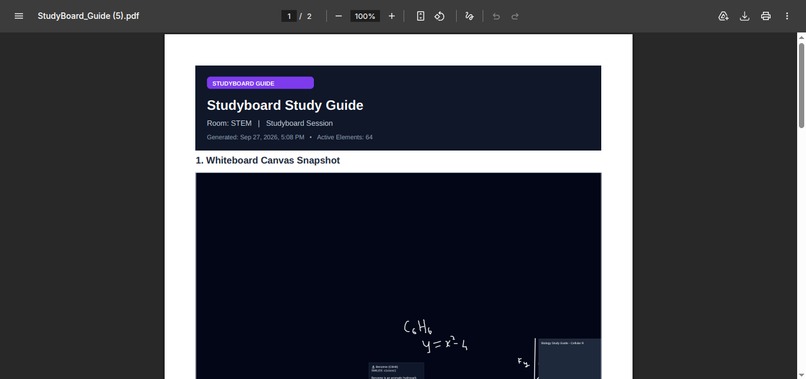Image resolution: width=806 pixels, height=379 pixels.
Task: Click the Studyboard Session text
Action: tap(299, 123)
